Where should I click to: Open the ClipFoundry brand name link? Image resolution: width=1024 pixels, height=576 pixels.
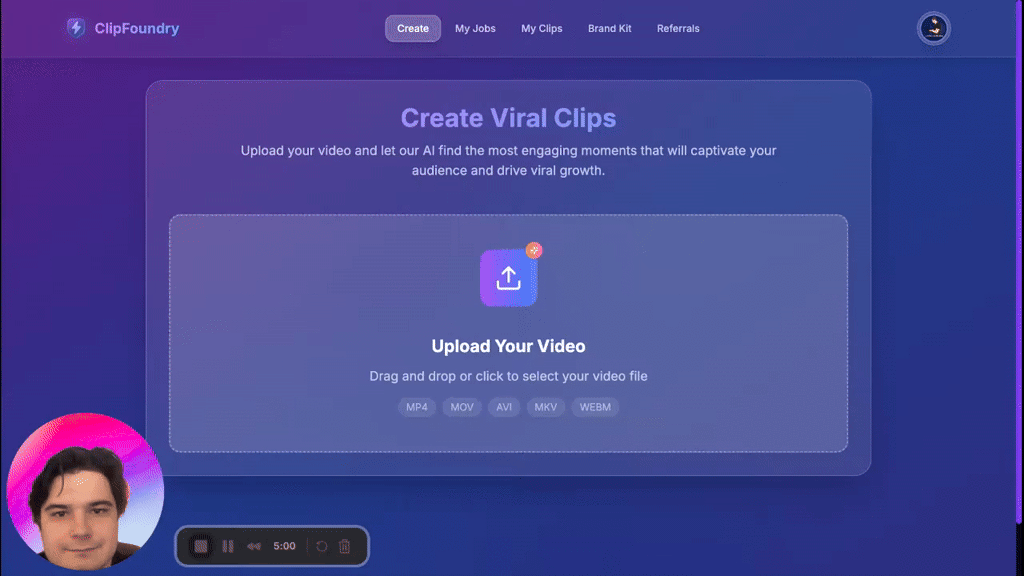(x=136, y=28)
